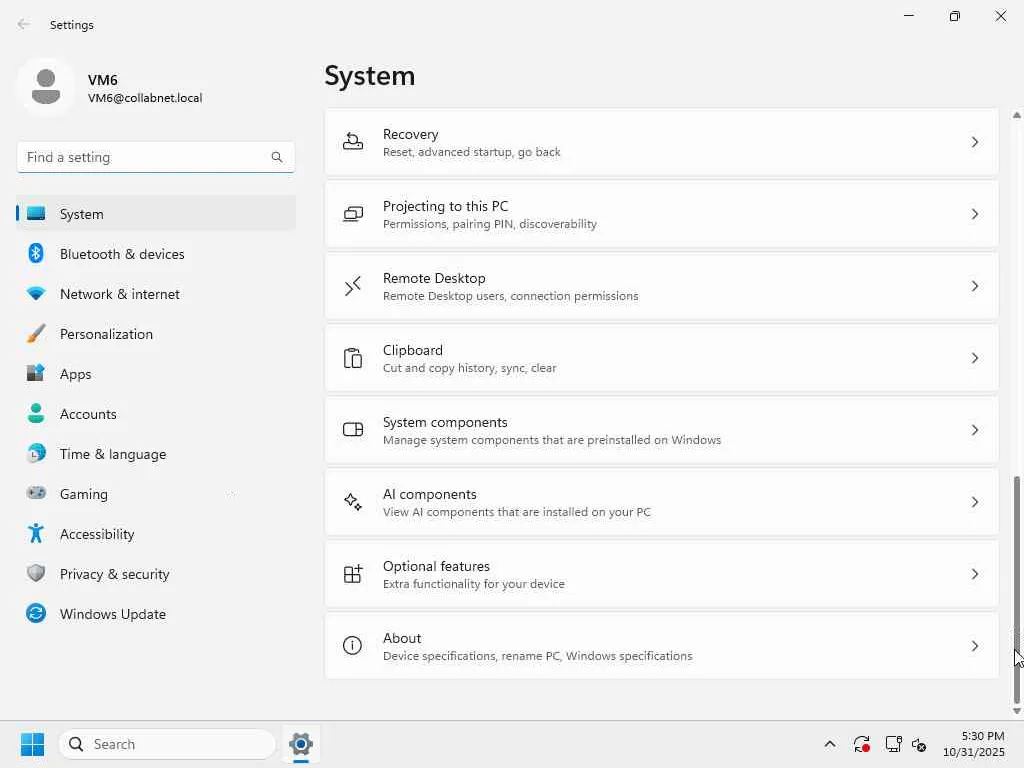Click the user avatar picture
The image size is (1024, 768).
46,87
